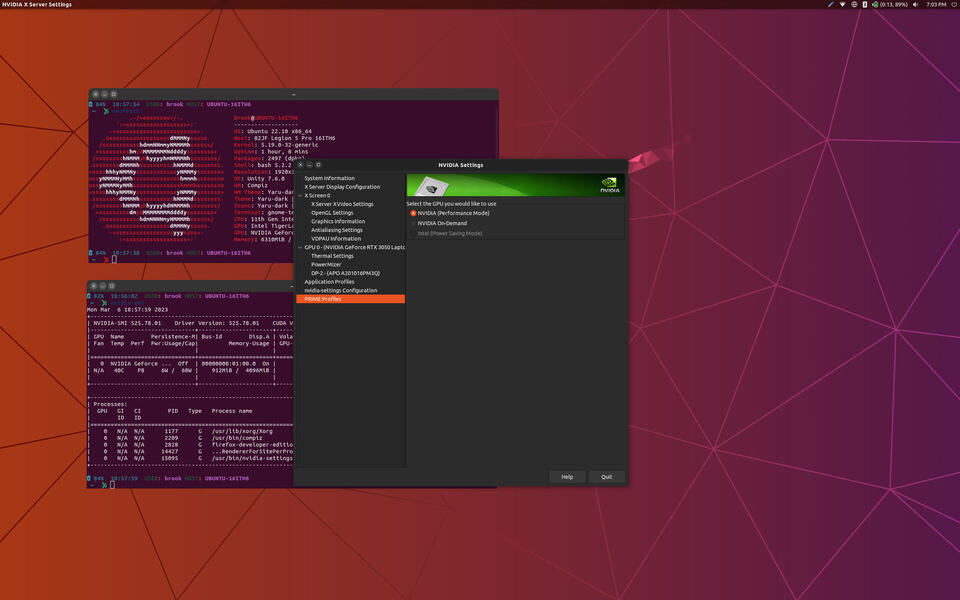
Task: Collapse the X Screen 0 tree arrow
Action: (300, 195)
